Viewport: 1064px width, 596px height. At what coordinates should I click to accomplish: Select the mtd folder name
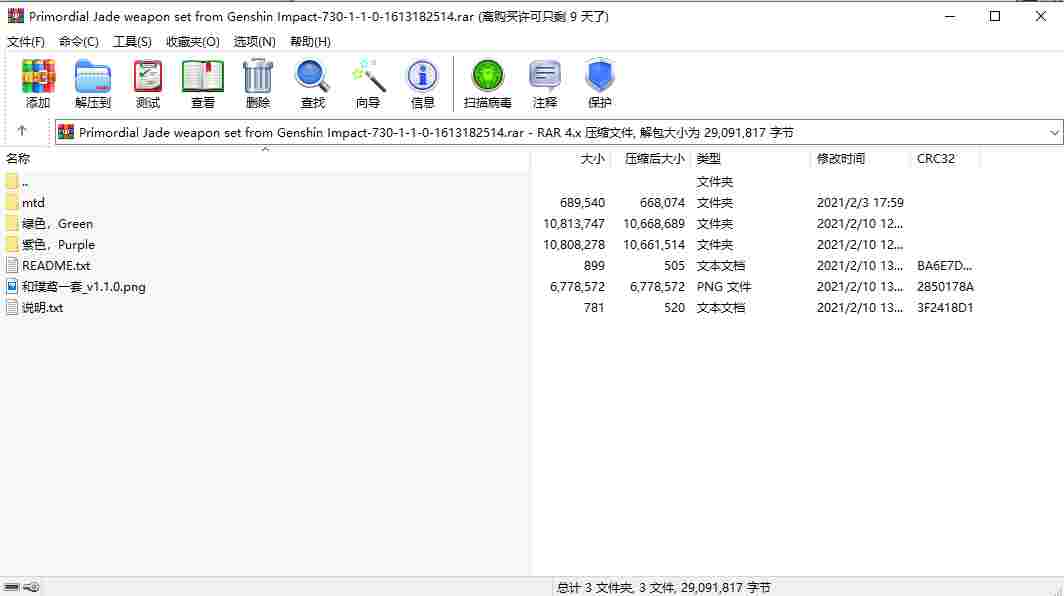pyautogui.click(x=33, y=202)
